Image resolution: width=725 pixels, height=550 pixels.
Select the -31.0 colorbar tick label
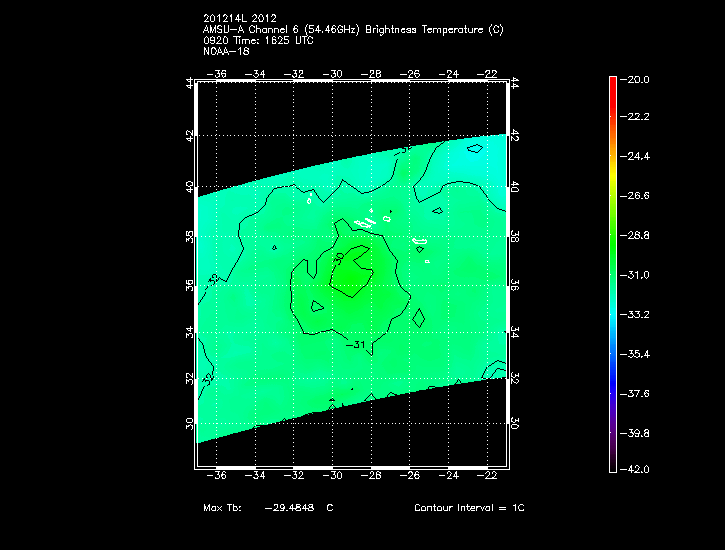(636, 274)
